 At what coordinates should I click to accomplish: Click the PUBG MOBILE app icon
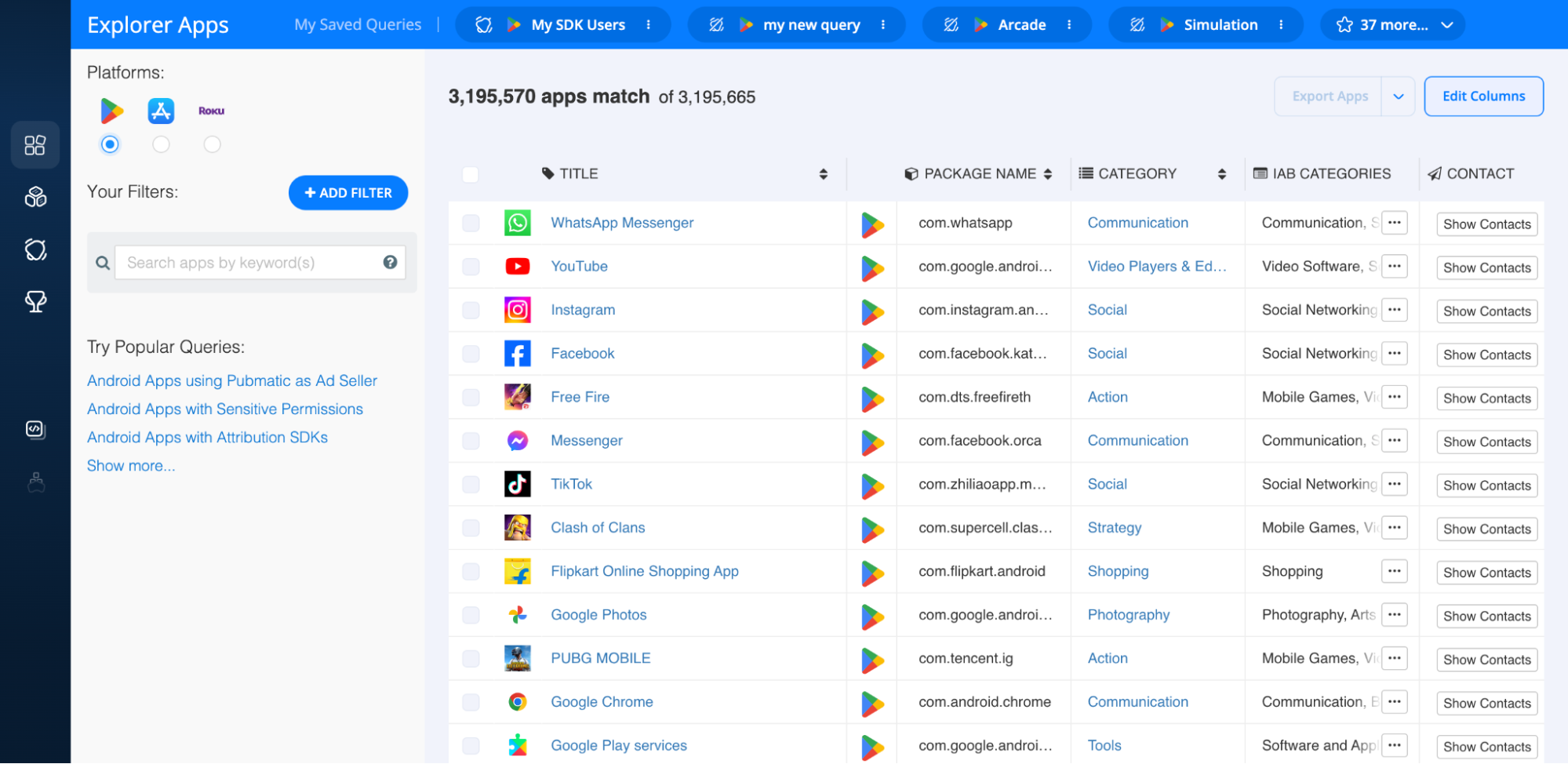tap(518, 658)
